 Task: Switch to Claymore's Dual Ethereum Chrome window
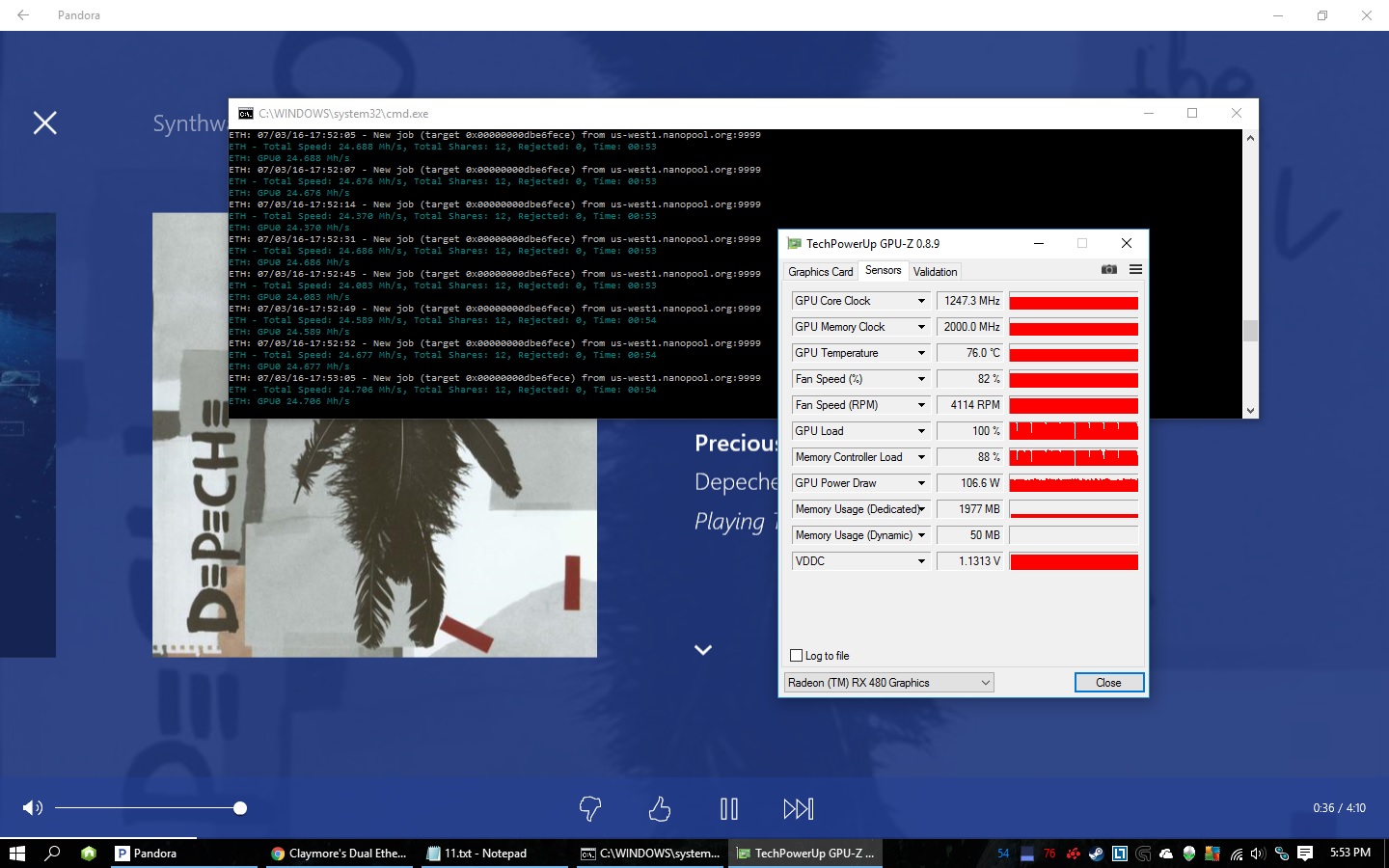(x=340, y=854)
